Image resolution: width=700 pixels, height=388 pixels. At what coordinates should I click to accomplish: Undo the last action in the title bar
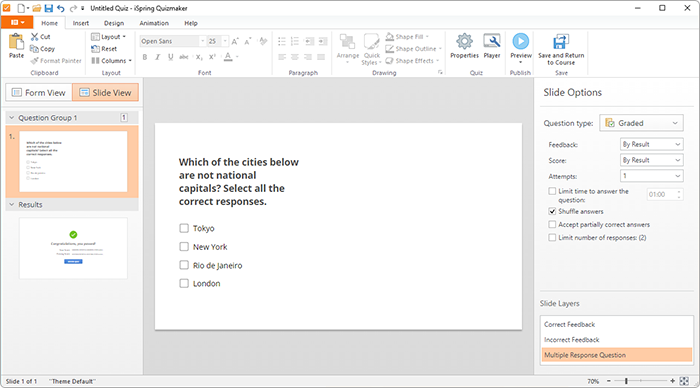point(61,8)
